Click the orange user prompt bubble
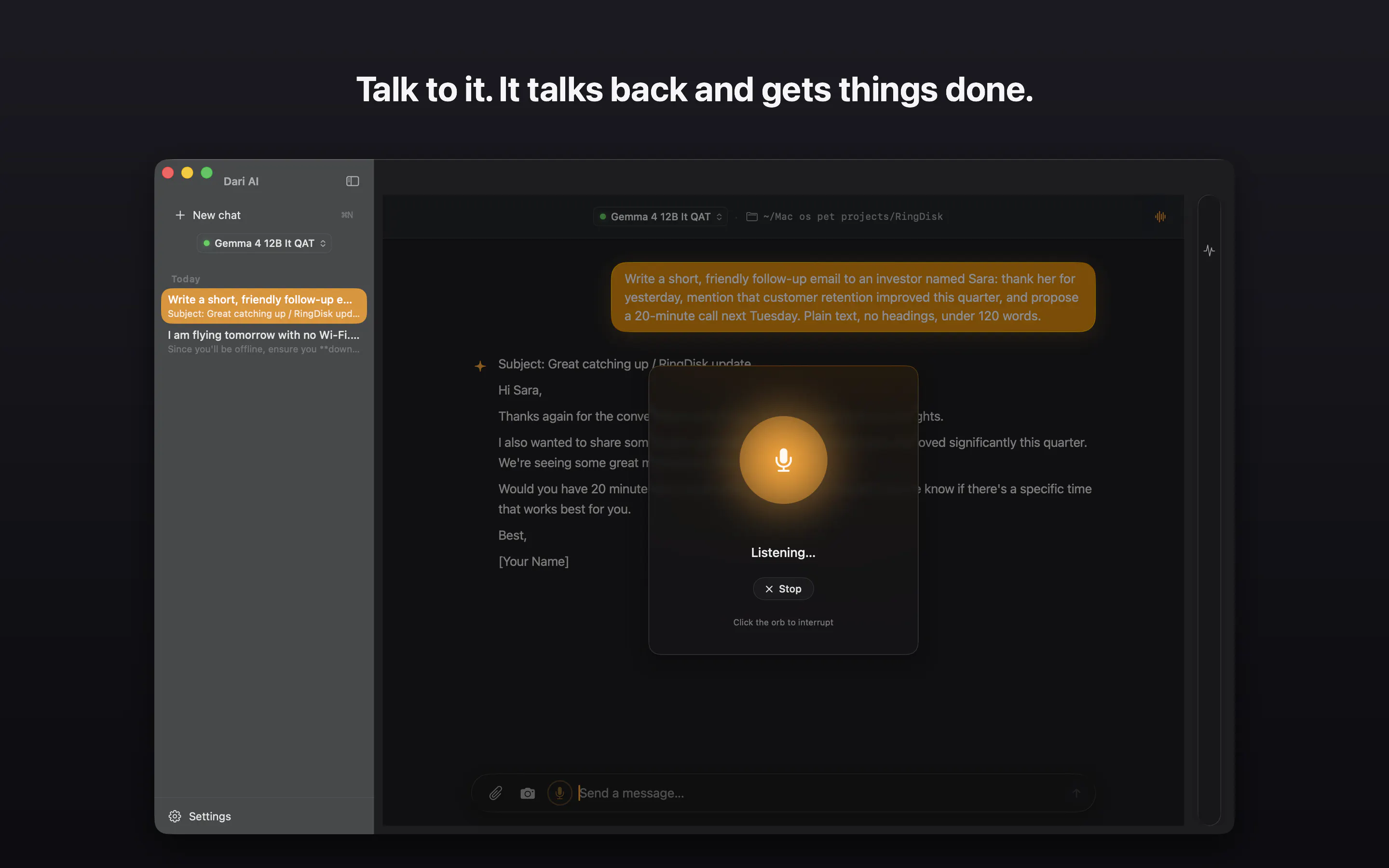The height and width of the screenshot is (868, 1389). [x=853, y=297]
